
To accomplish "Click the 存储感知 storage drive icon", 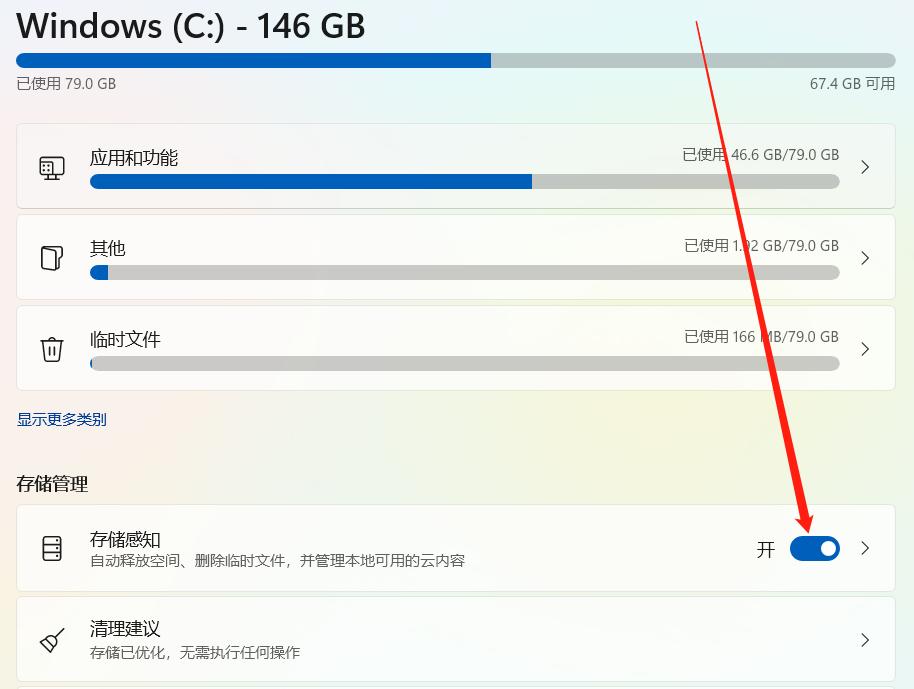I will tap(52, 548).
